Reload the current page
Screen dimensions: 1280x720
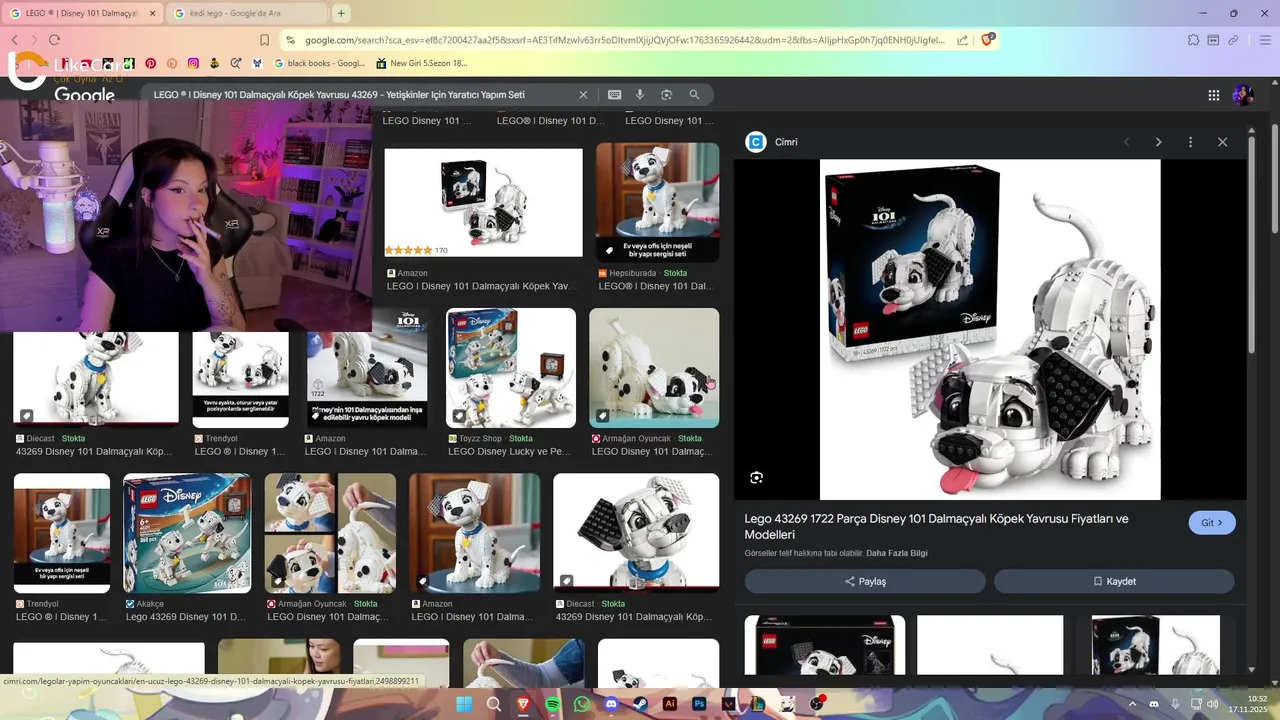[54, 40]
